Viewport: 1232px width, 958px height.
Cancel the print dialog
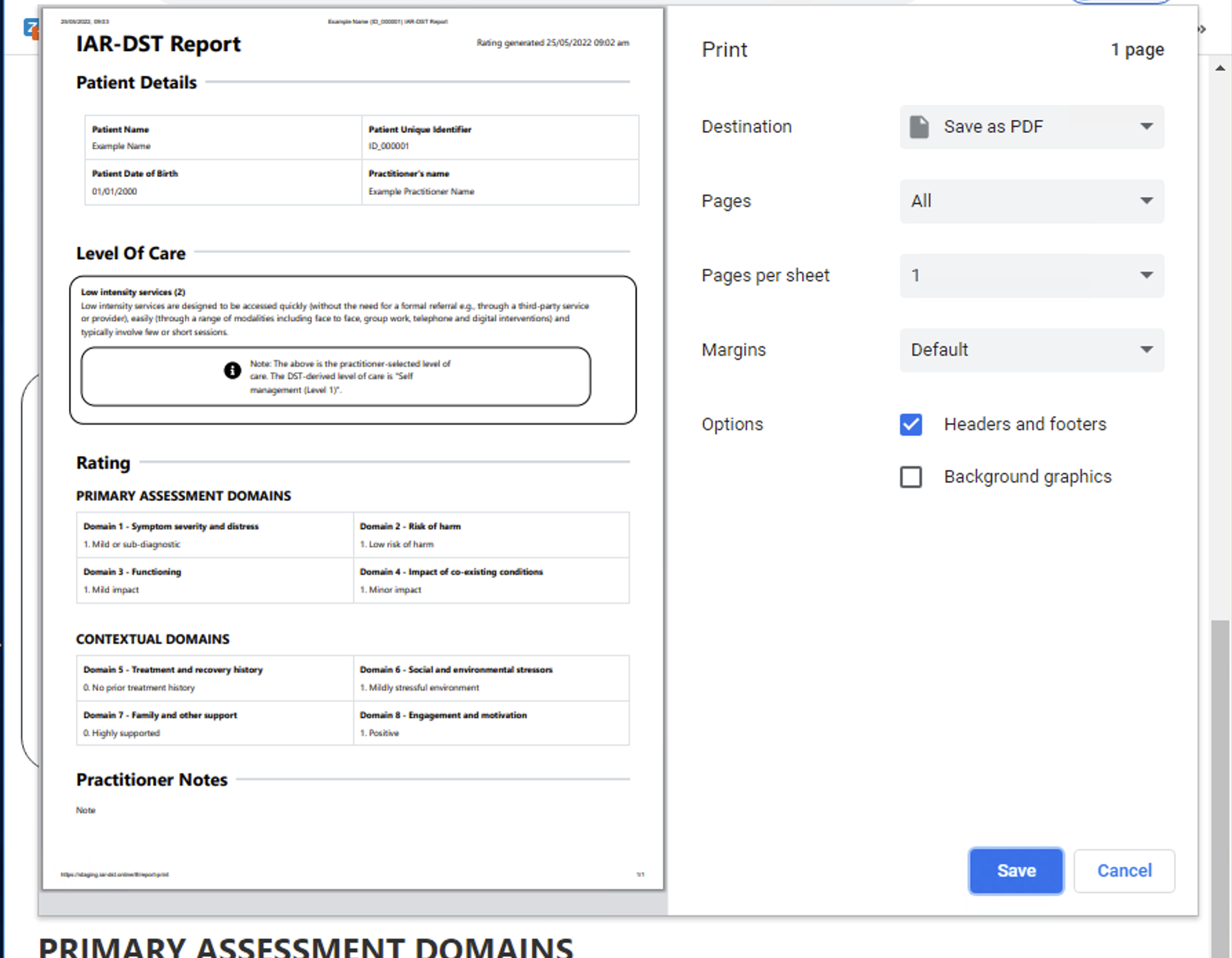[1125, 871]
